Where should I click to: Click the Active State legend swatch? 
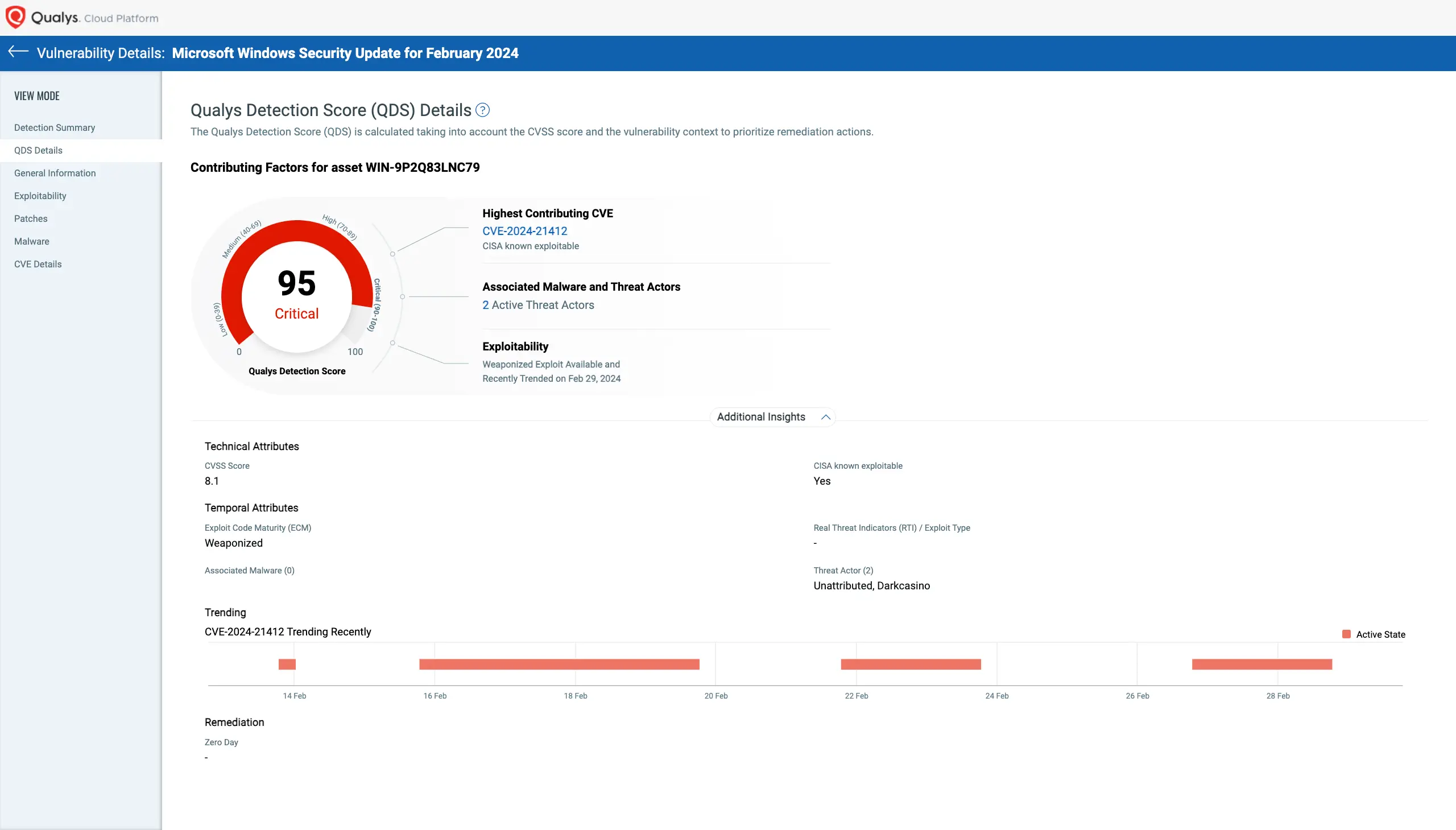[x=1347, y=634]
